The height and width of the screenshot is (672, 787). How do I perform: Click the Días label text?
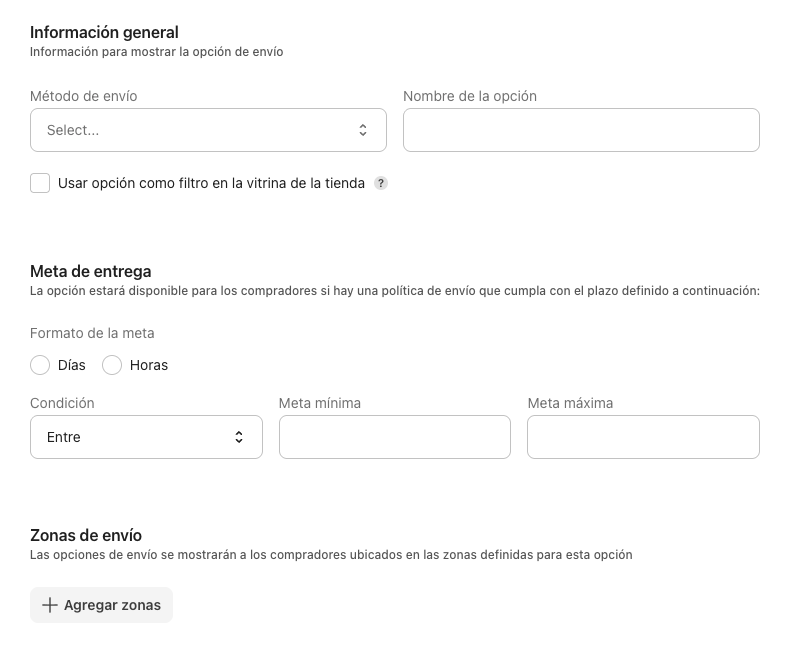pyautogui.click(x=72, y=365)
